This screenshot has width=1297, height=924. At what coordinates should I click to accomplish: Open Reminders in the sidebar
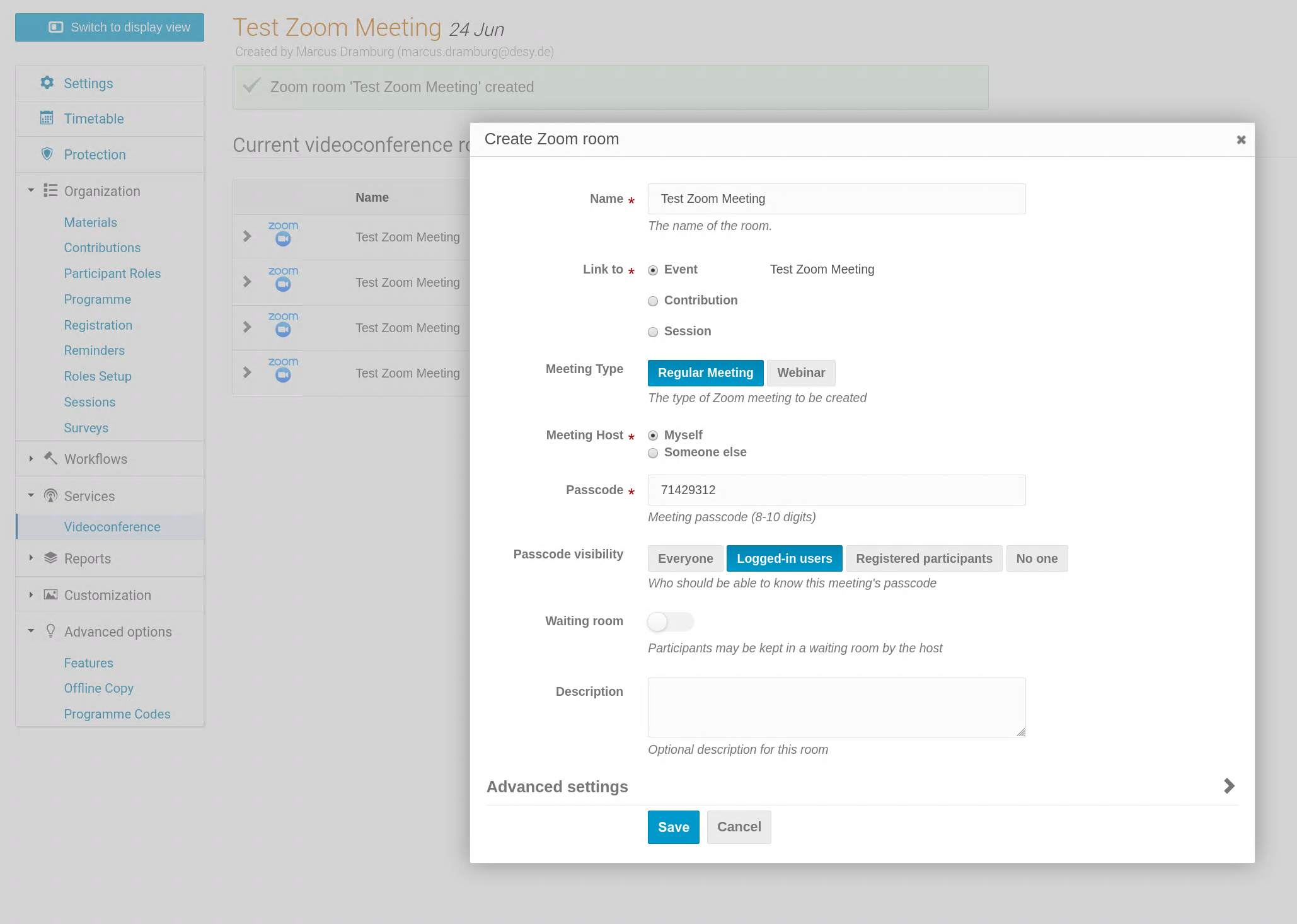[x=94, y=350]
